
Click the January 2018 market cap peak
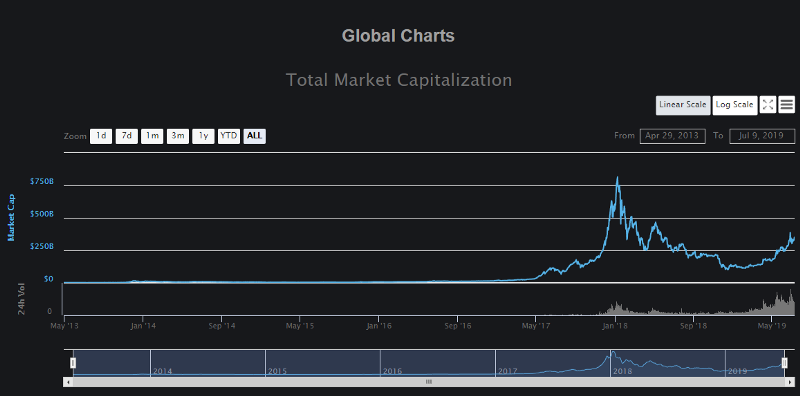[x=617, y=178]
